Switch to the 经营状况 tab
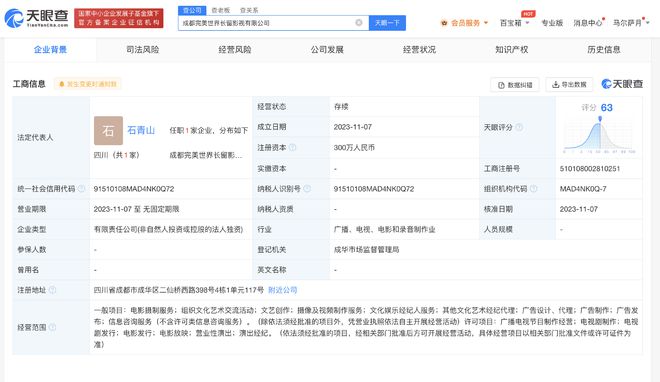This screenshot has height=382, width=660. [x=419, y=50]
